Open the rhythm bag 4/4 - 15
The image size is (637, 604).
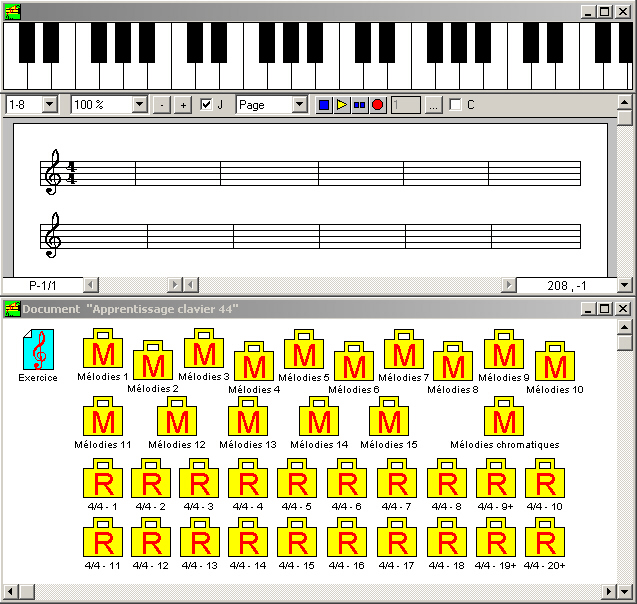(x=297, y=537)
